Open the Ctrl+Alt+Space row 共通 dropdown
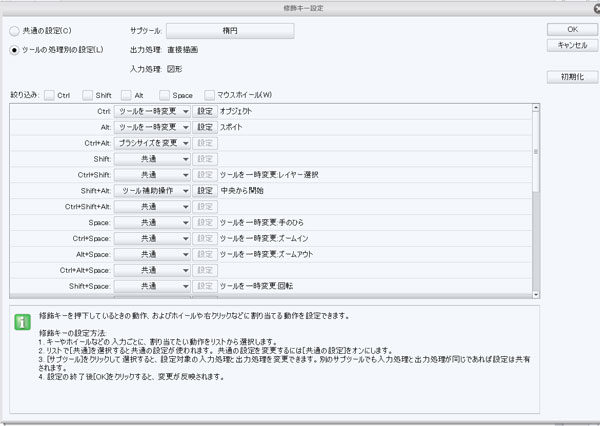The height and width of the screenshot is (426, 600). (152, 270)
